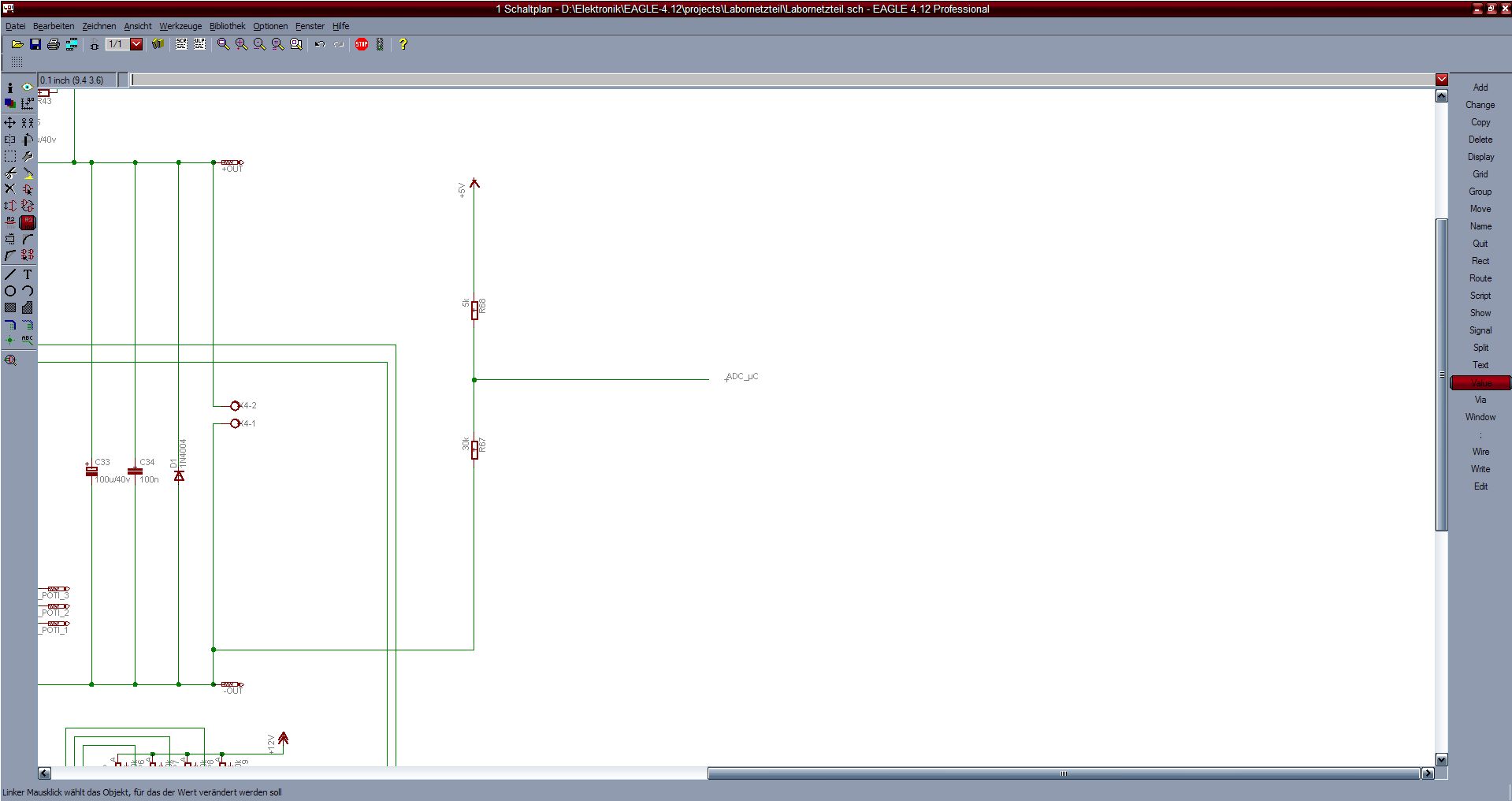Select the Cut scissors tool
1512x801 pixels.
(x=10, y=173)
